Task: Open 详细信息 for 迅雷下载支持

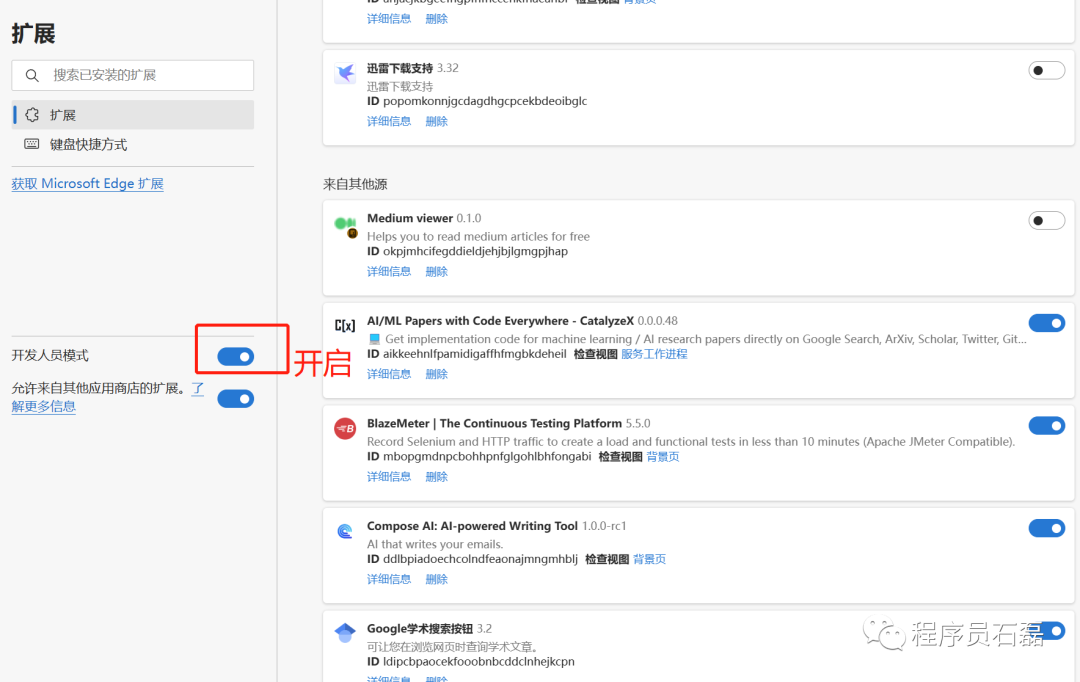Action: click(x=388, y=121)
